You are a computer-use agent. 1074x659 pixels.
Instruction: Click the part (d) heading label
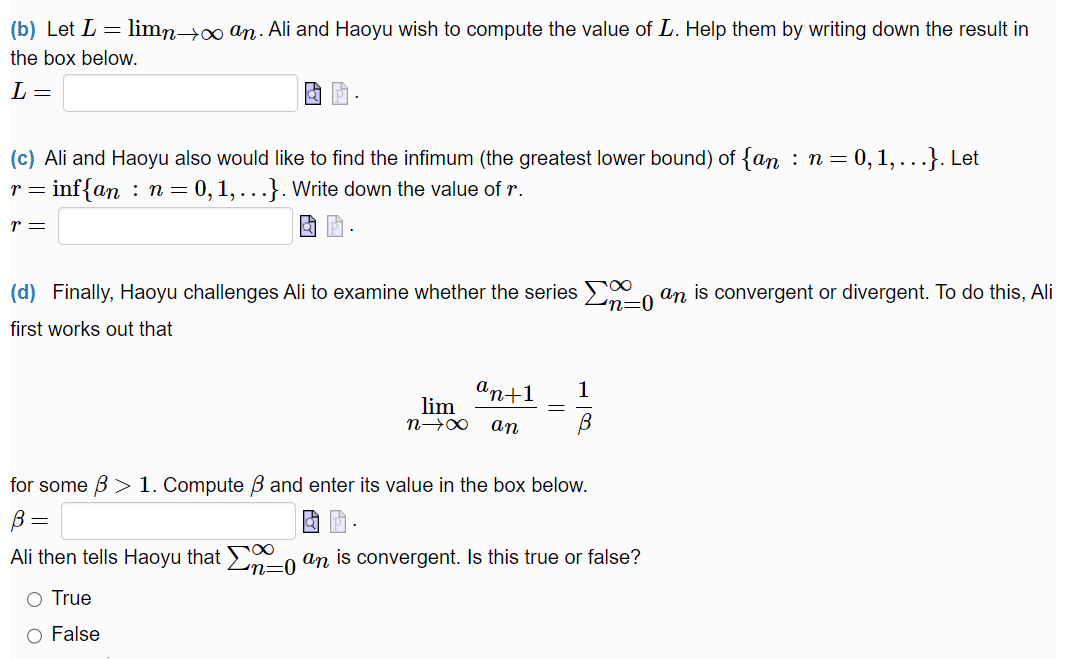point(24,292)
